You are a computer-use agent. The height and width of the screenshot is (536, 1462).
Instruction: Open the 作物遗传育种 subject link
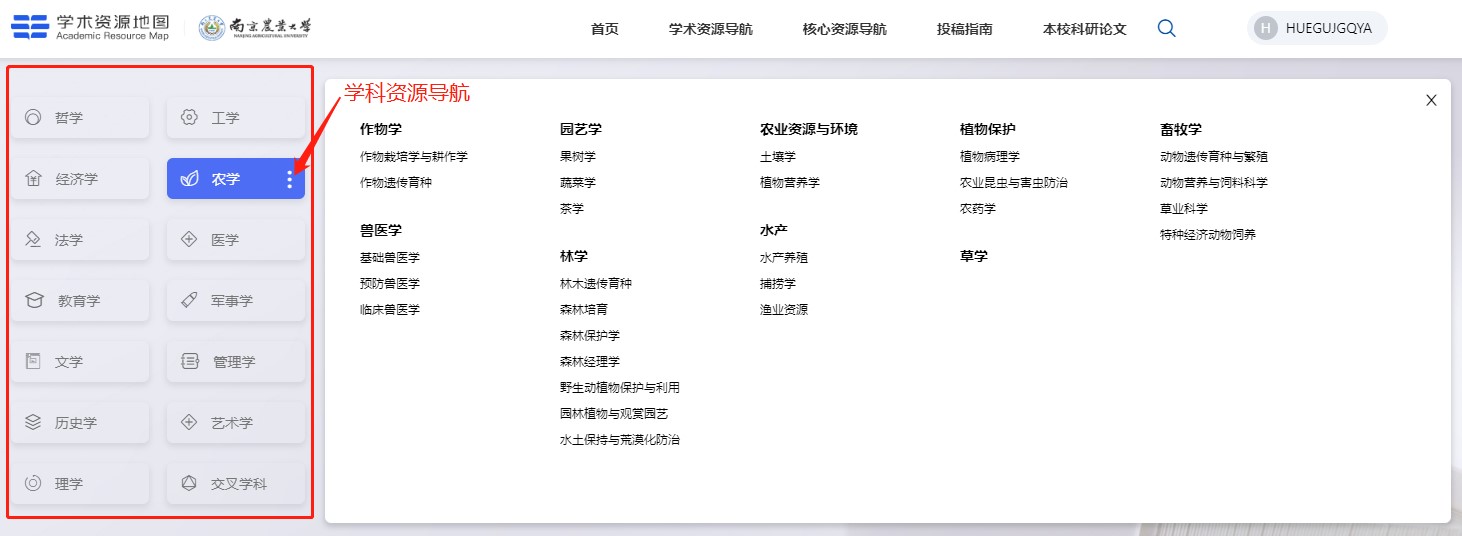396,183
